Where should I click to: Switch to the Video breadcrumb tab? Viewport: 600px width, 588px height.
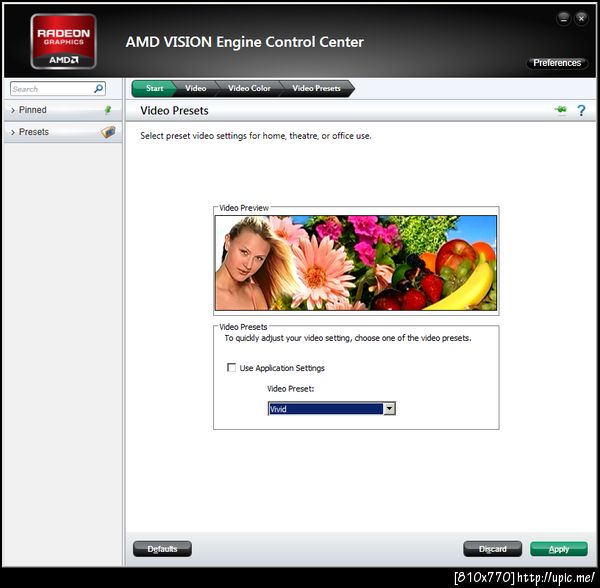(196, 88)
